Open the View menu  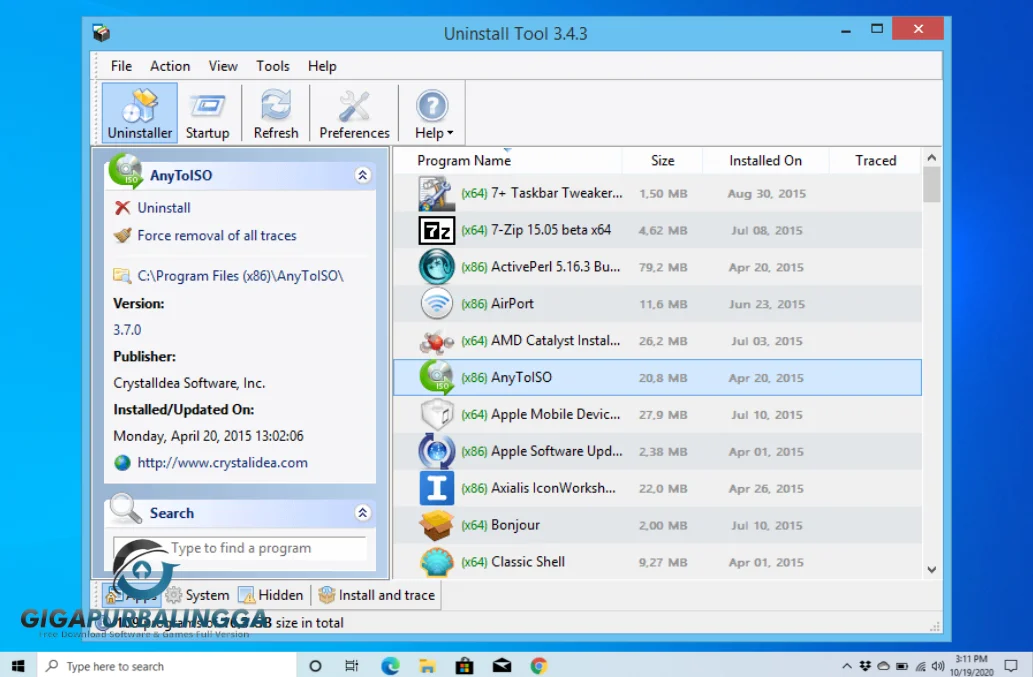click(223, 66)
